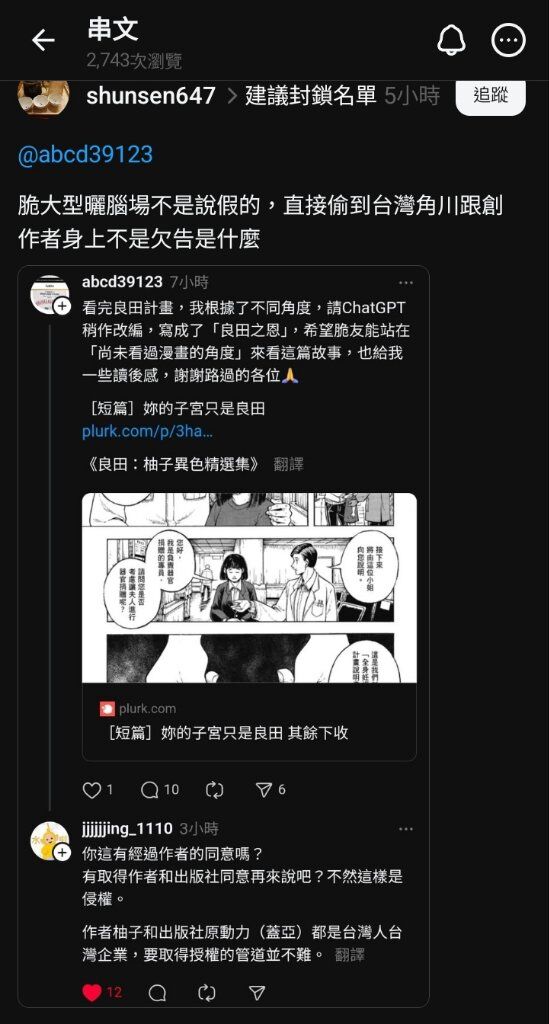The width and height of the screenshot is (549, 1024).
Task: Open notifications bell icon
Action: tap(451, 40)
